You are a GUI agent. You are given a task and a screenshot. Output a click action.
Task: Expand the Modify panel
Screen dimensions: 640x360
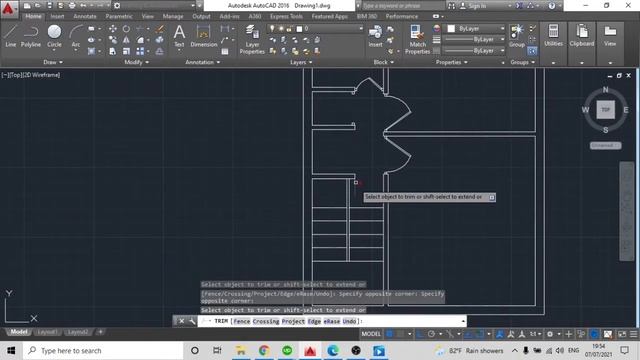point(136,62)
